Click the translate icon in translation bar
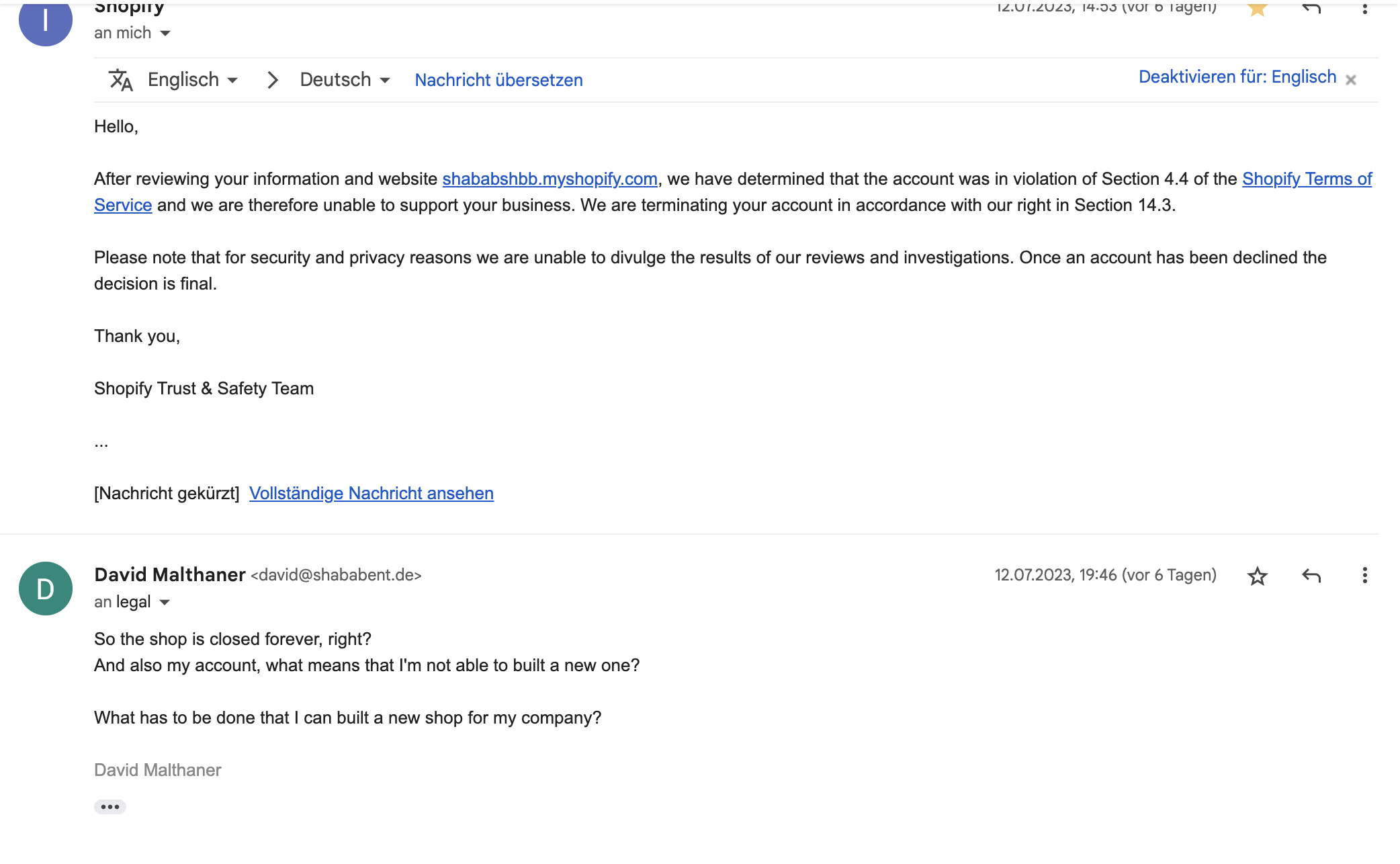Screen dimensions: 1400x864 (121, 80)
